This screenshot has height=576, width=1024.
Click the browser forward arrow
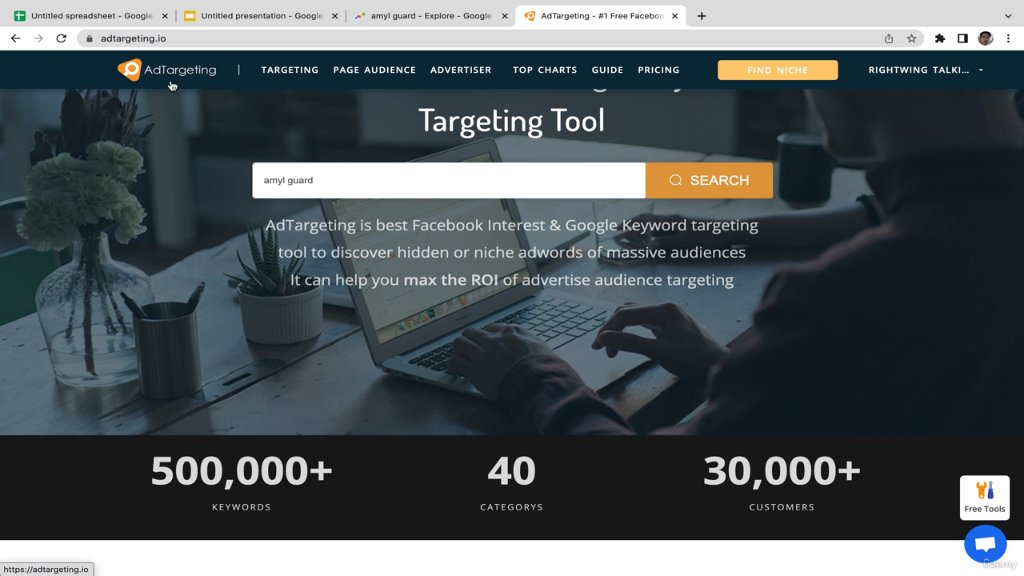[39, 39]
